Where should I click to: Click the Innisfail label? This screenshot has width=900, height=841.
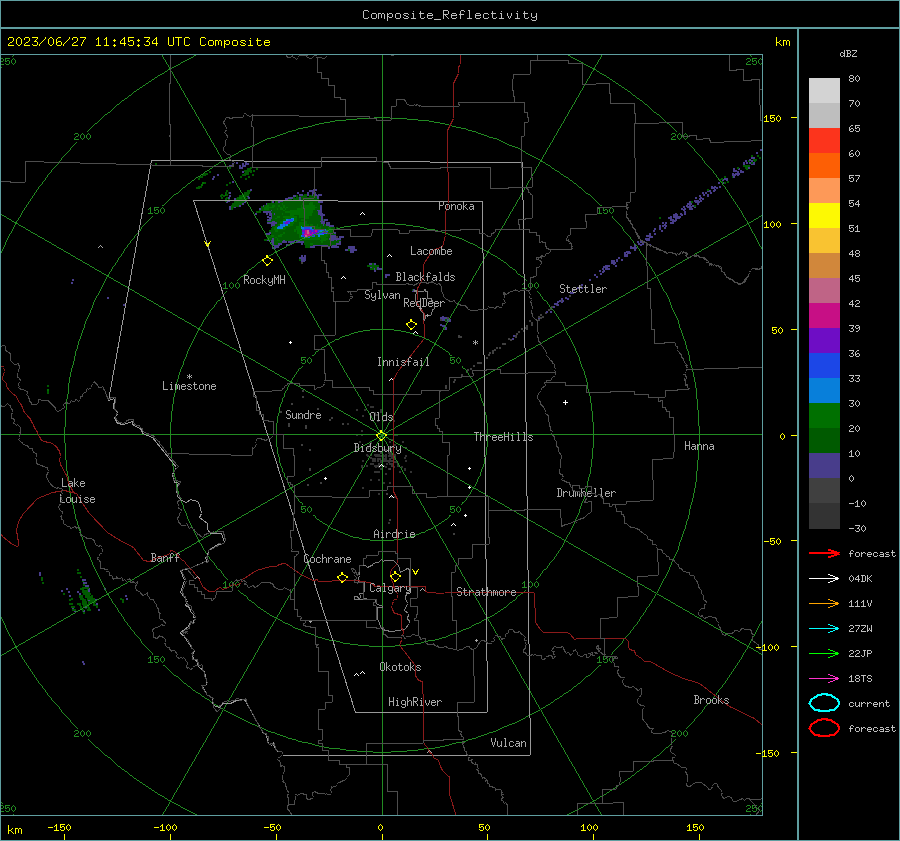point(403,362)
